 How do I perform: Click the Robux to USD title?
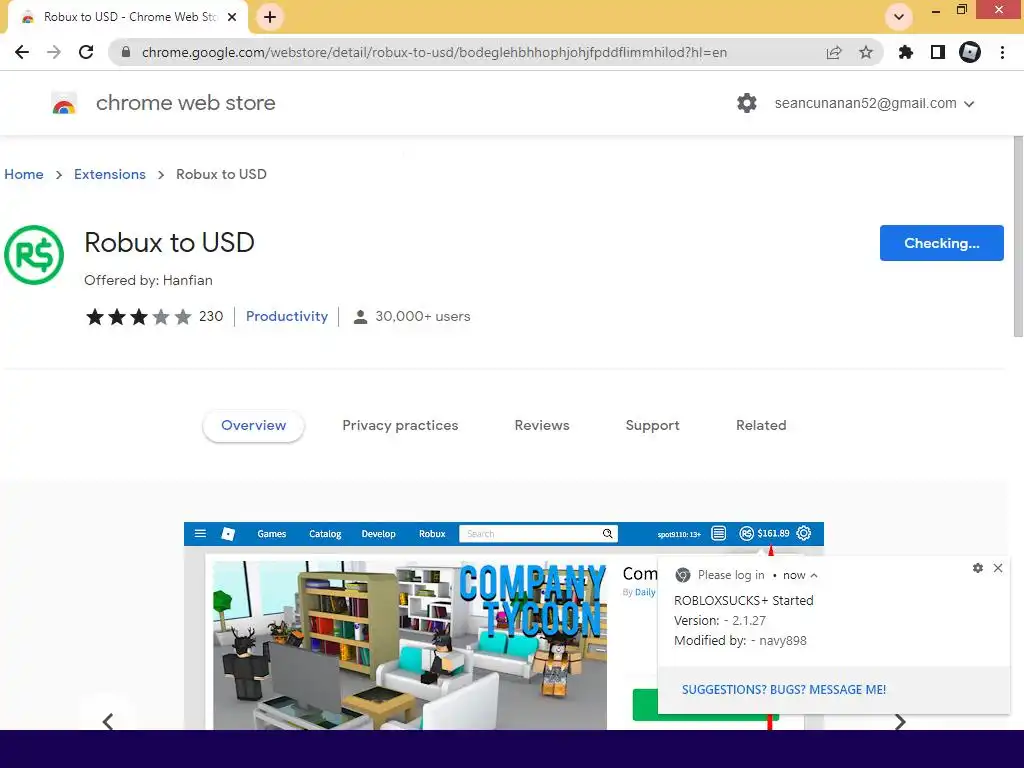(x=169, y=242)
